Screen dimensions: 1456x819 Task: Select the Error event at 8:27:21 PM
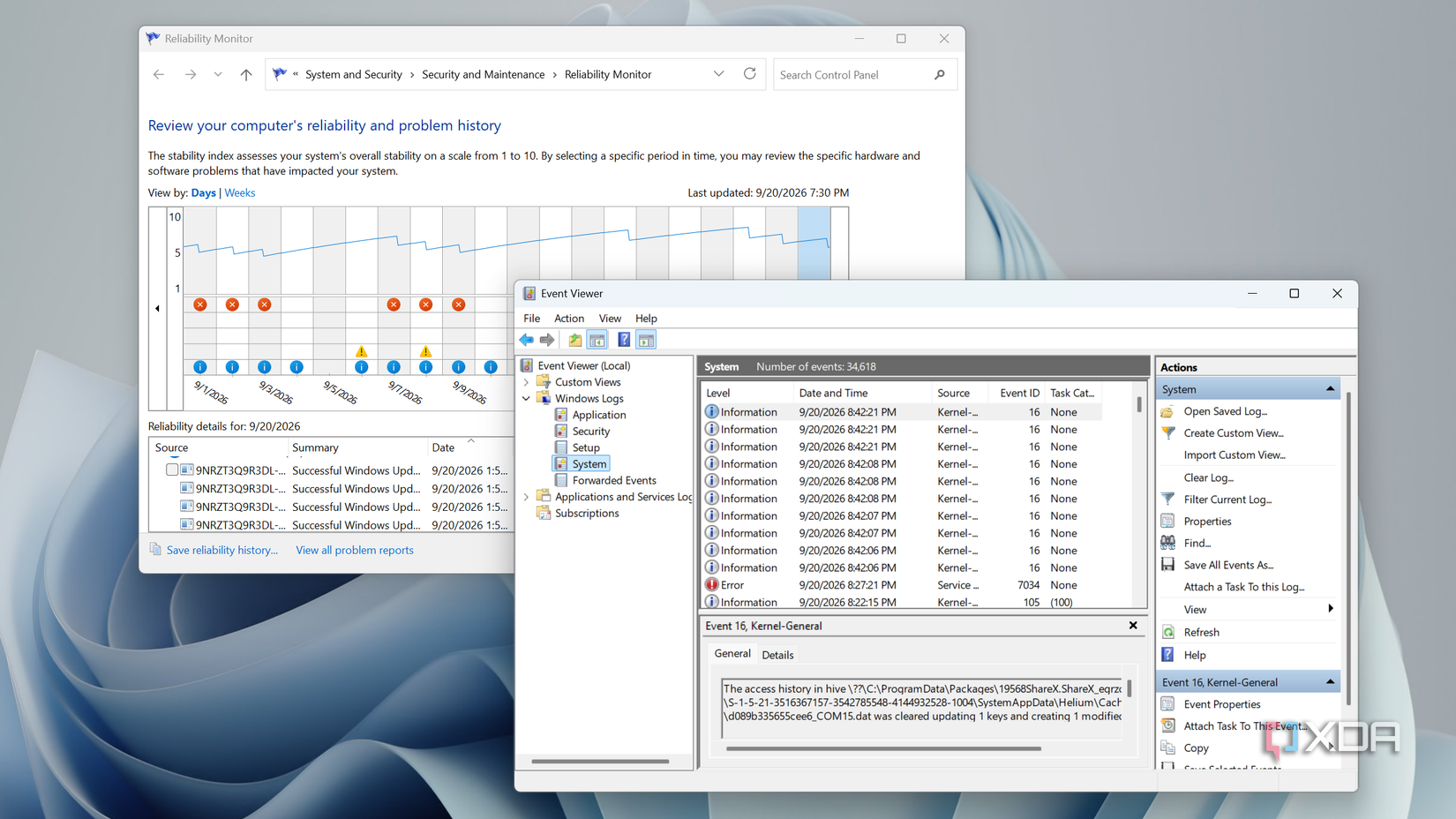[x=900, y=585]
